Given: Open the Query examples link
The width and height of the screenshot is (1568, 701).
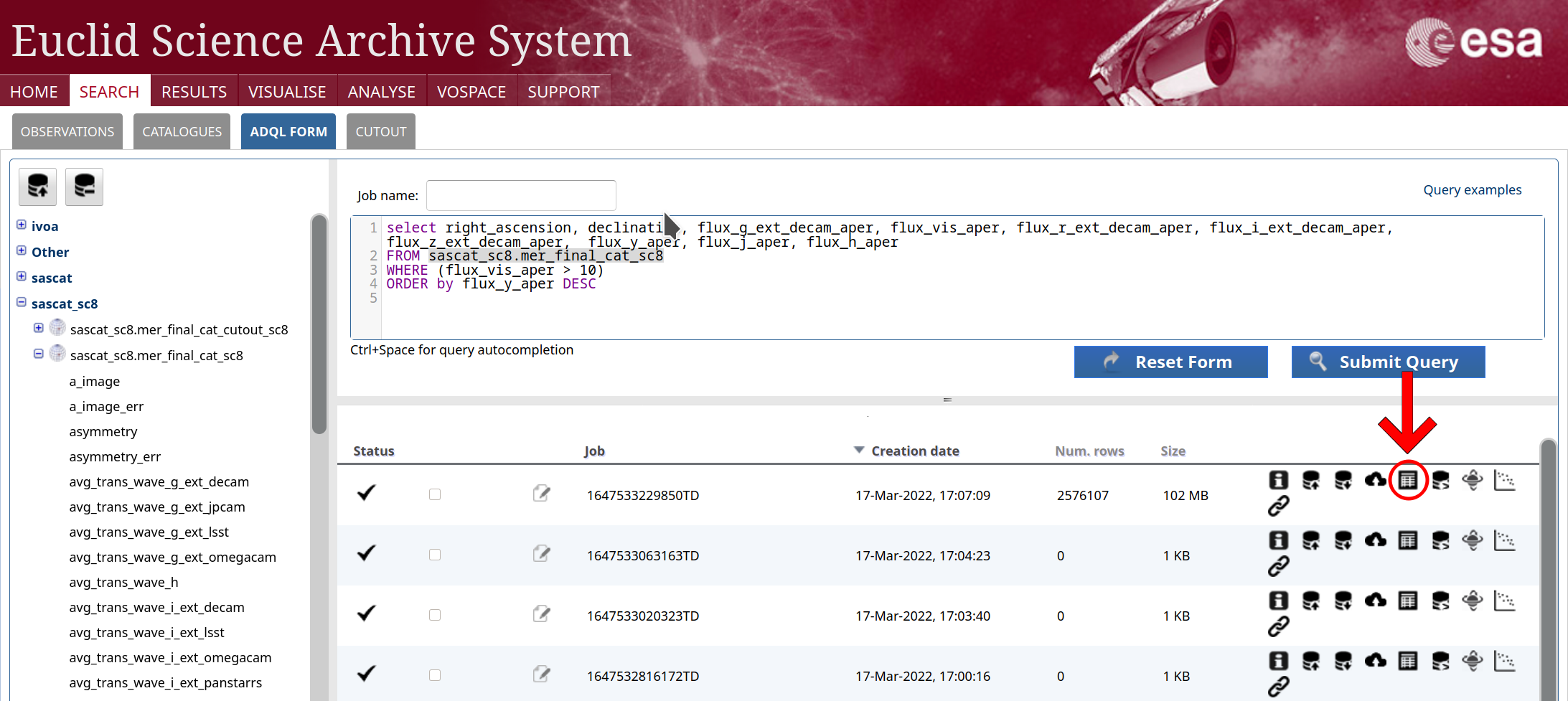Looking at the screenshot, I should 1472,190.
